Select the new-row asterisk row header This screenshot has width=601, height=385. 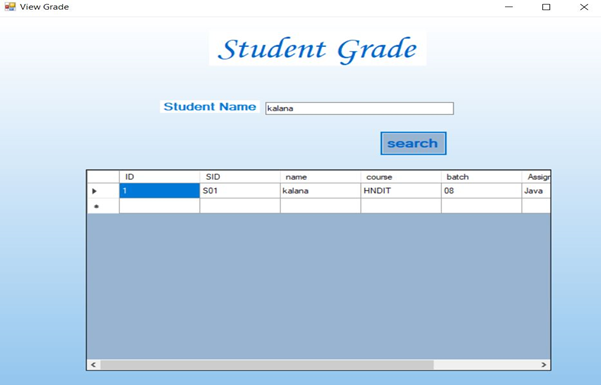[x=103, y=206]
